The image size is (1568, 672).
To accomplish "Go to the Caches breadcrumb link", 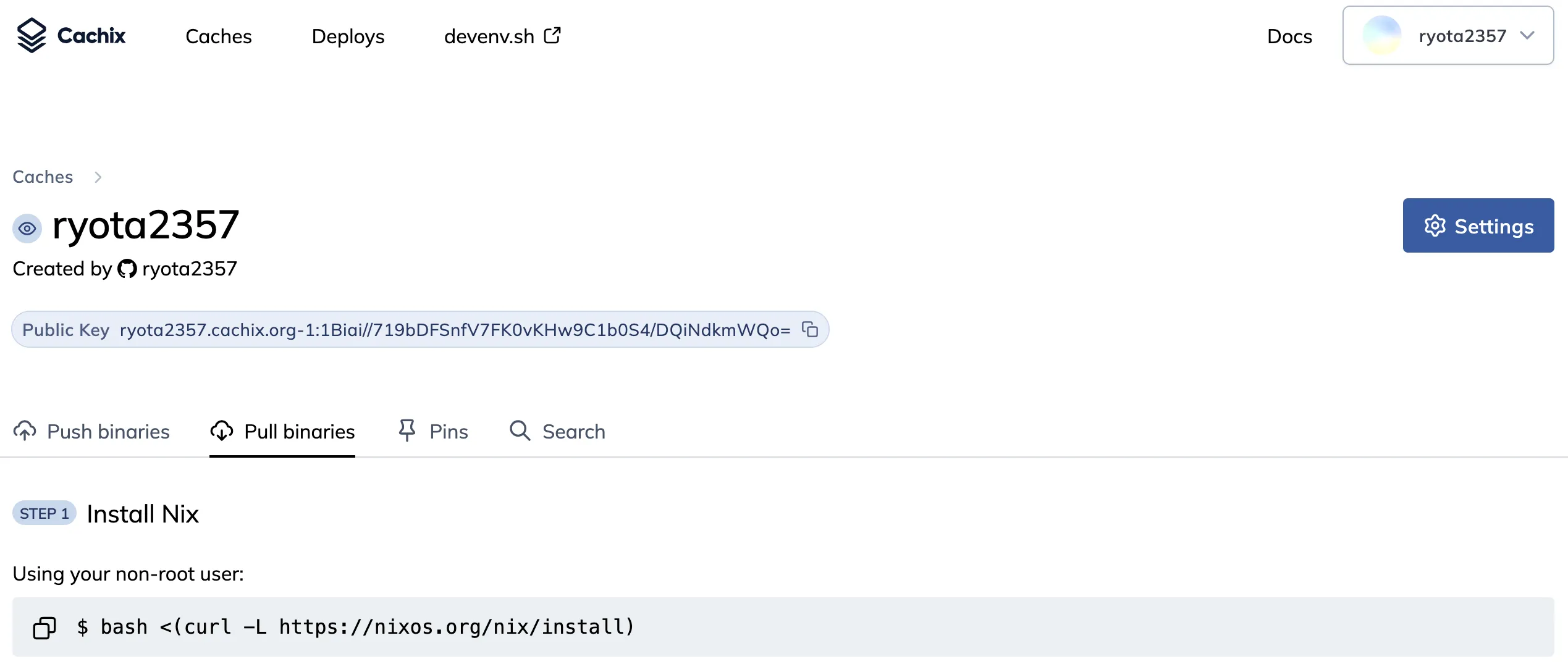I will (43, 177).
